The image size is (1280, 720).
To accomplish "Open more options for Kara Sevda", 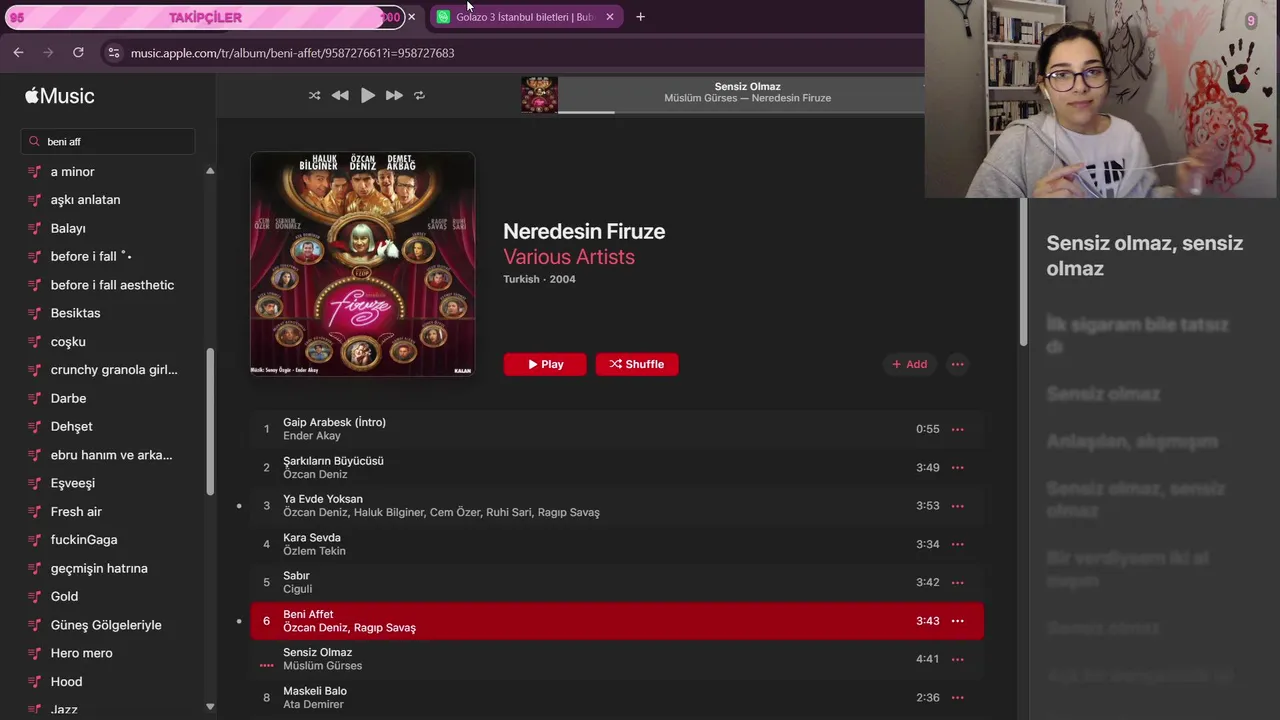I will [x=957, y=544].
